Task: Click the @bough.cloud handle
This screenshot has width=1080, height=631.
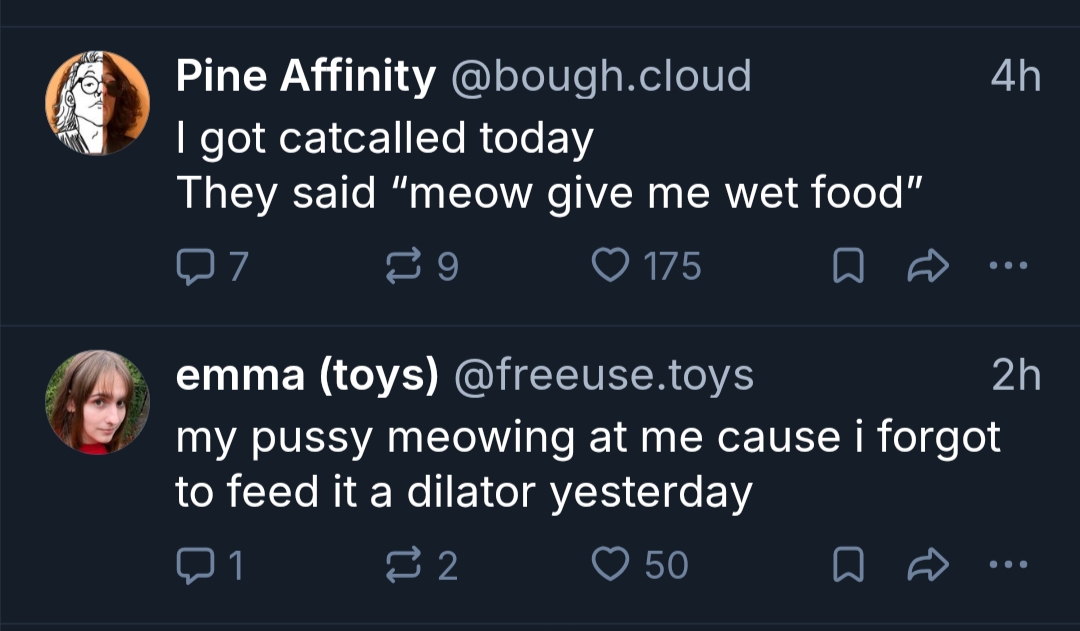Action: coord(602,76)
